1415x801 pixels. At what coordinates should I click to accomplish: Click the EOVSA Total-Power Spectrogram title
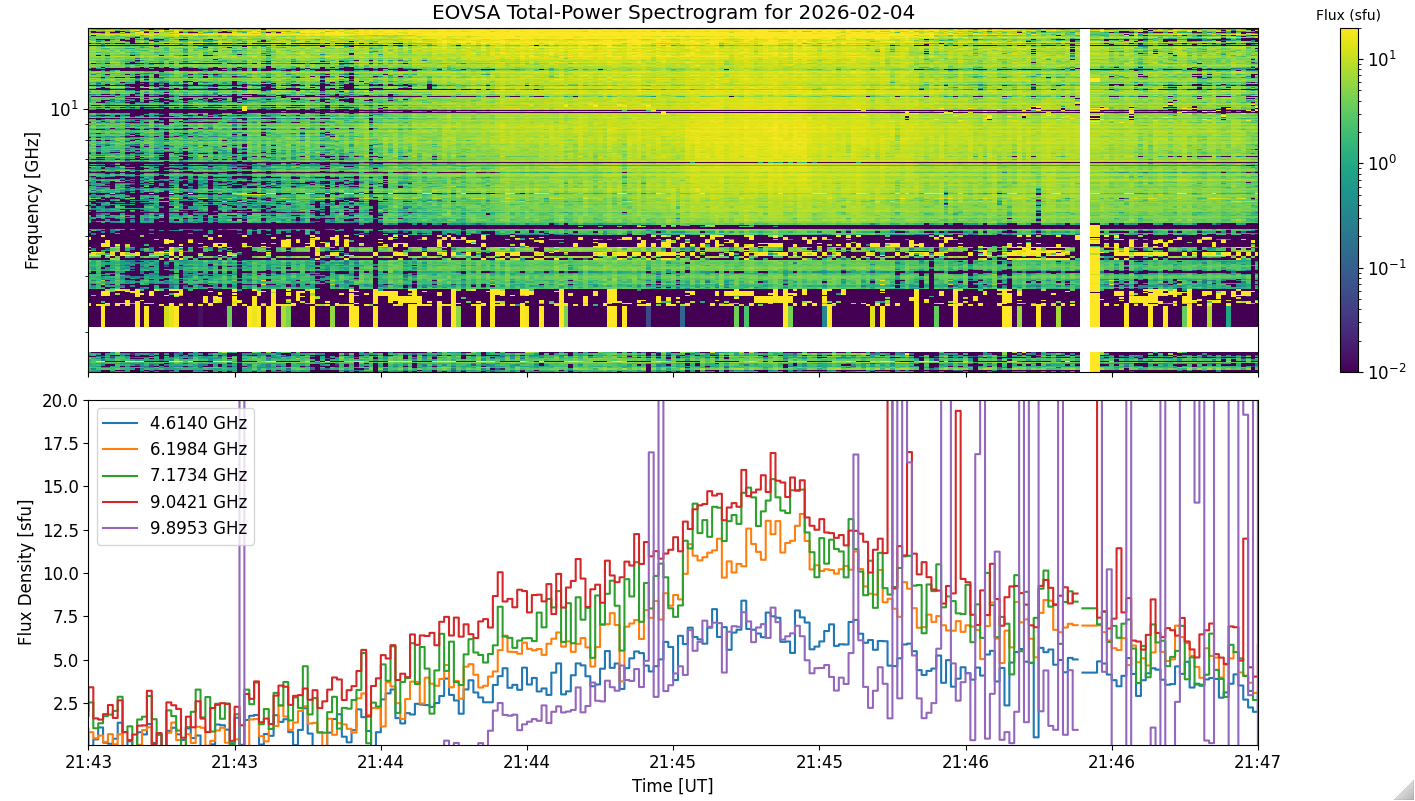pyautogui.click(x=673, y=13)
